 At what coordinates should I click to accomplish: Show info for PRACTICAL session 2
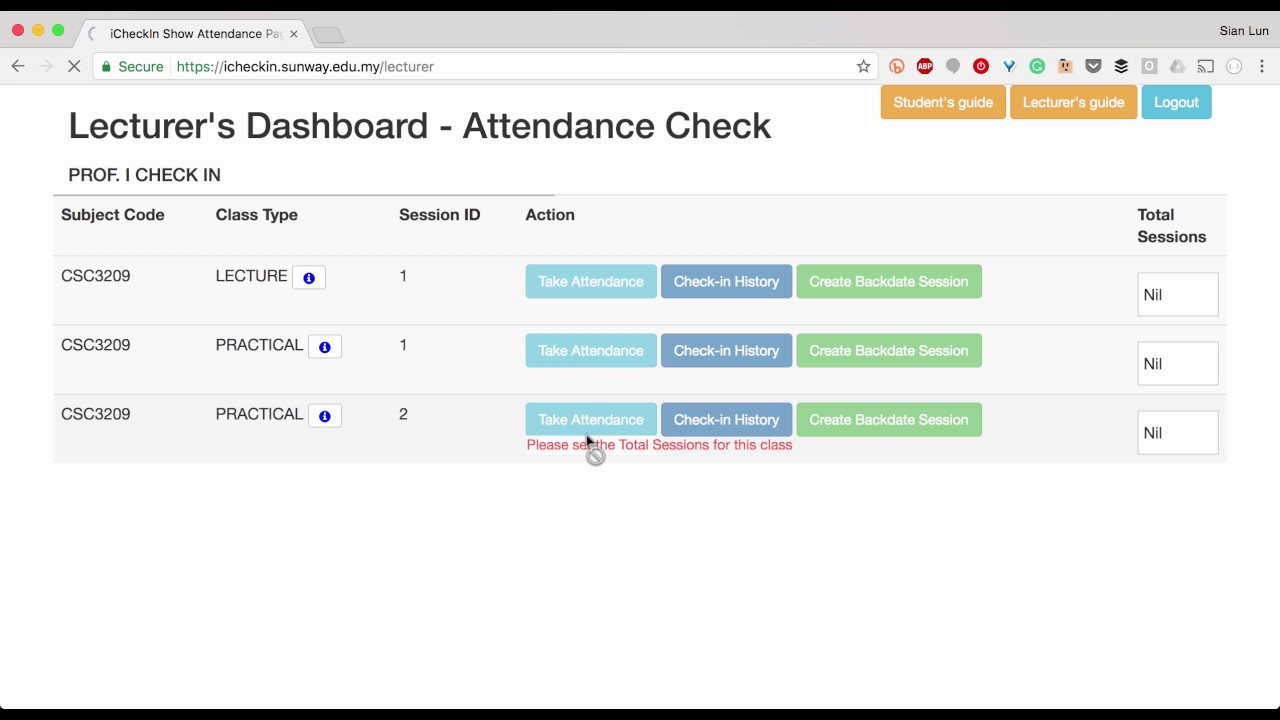(x=324, y=416)
